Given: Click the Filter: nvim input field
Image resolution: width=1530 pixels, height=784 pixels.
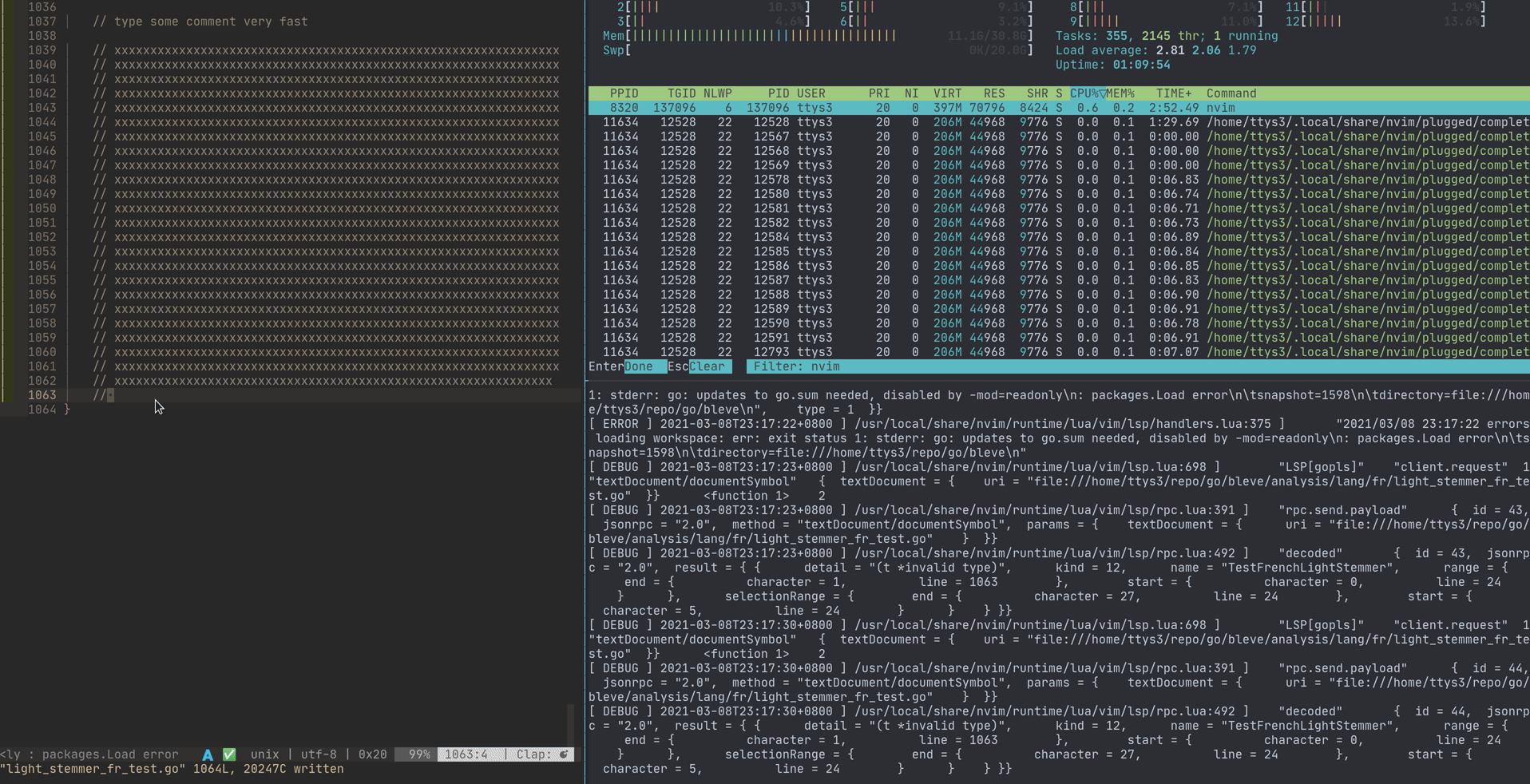Looking at the screenshot, I should coord(796,366).
